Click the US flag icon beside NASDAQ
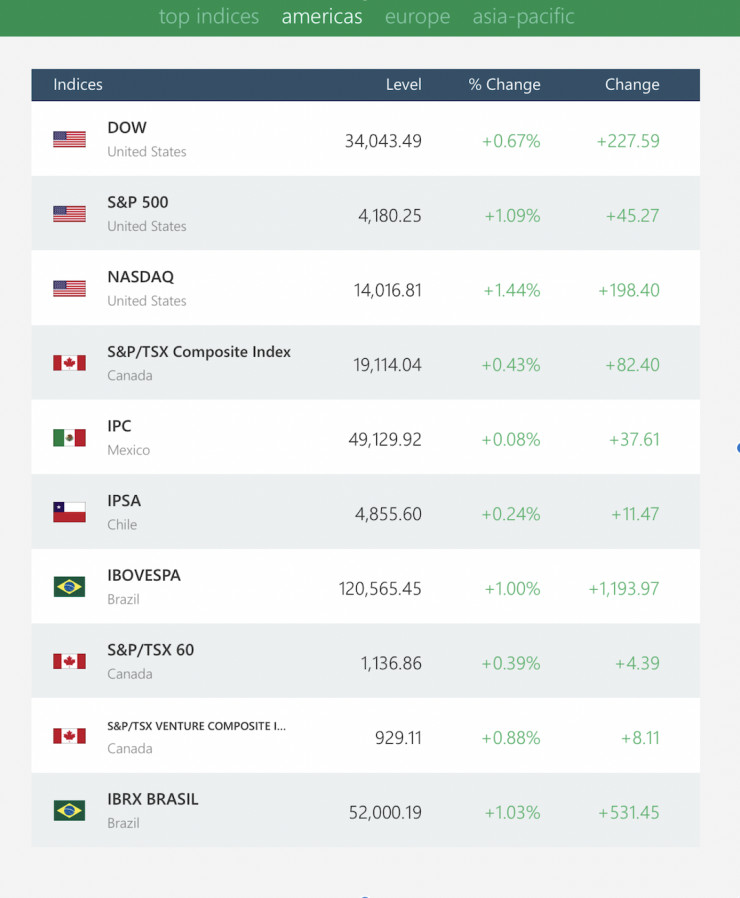The height and width of the screenshot is (898, 740). pyautogui.click(x=69, y=288)
